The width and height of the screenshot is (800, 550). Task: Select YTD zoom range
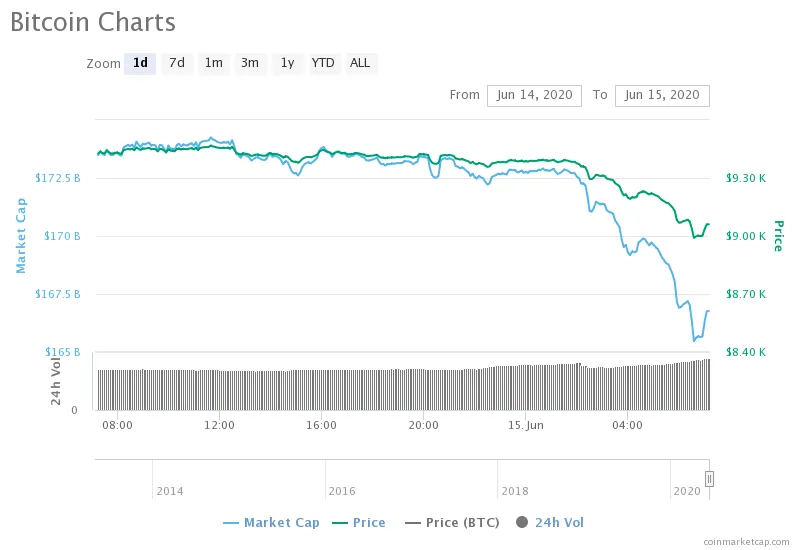pyautogui.click(x=323, y=63)
